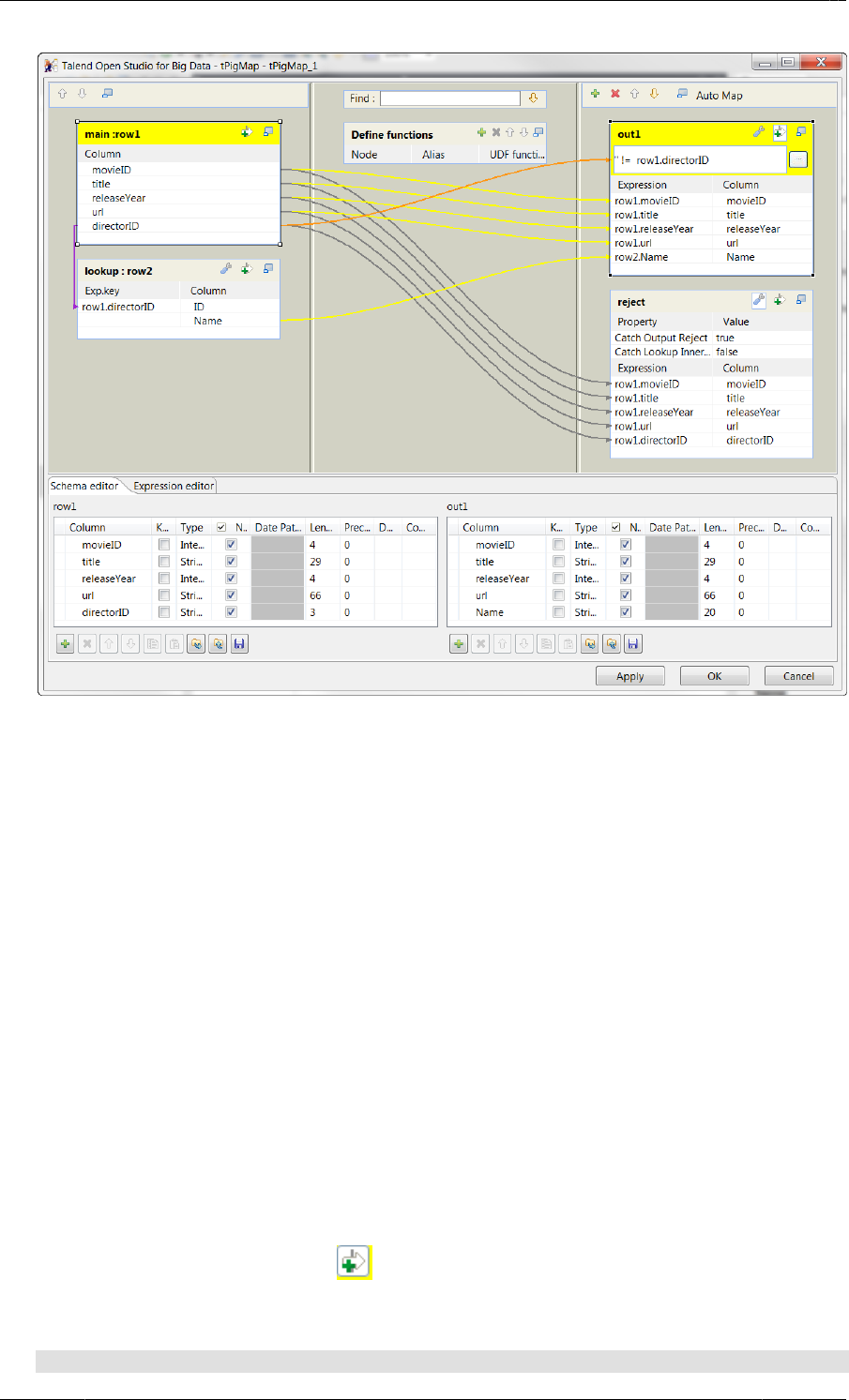Click the row1 schema import icon
849x1400 pixels.
pos(196,644)
